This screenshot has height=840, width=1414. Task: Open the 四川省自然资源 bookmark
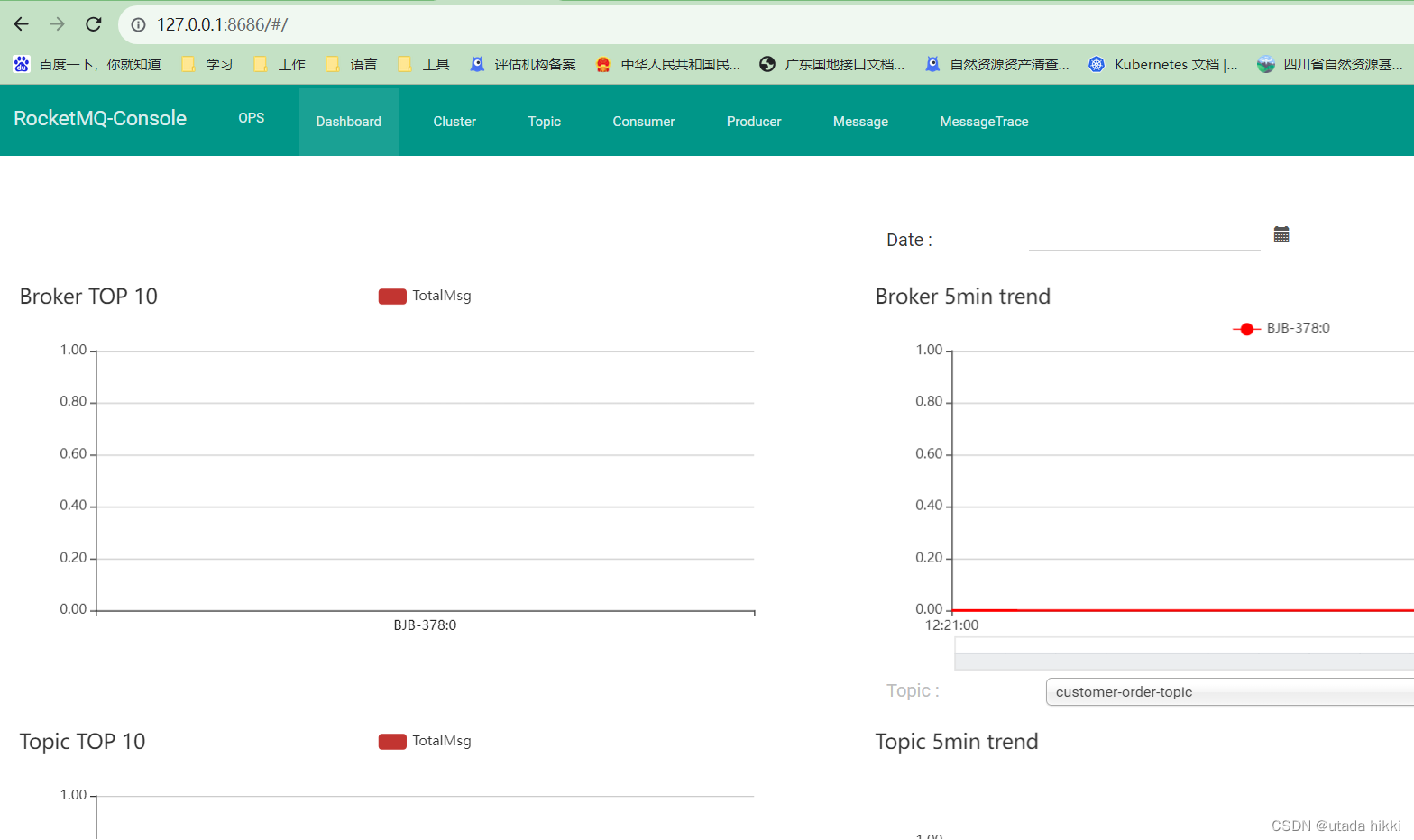tap(1330, 64)
